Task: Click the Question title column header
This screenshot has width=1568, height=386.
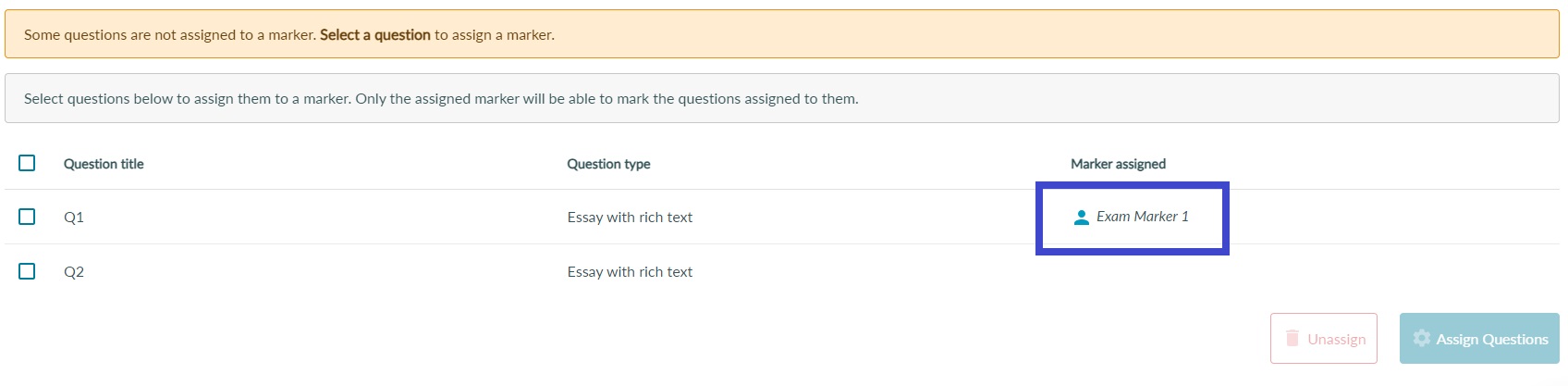Action: (104, 164)
